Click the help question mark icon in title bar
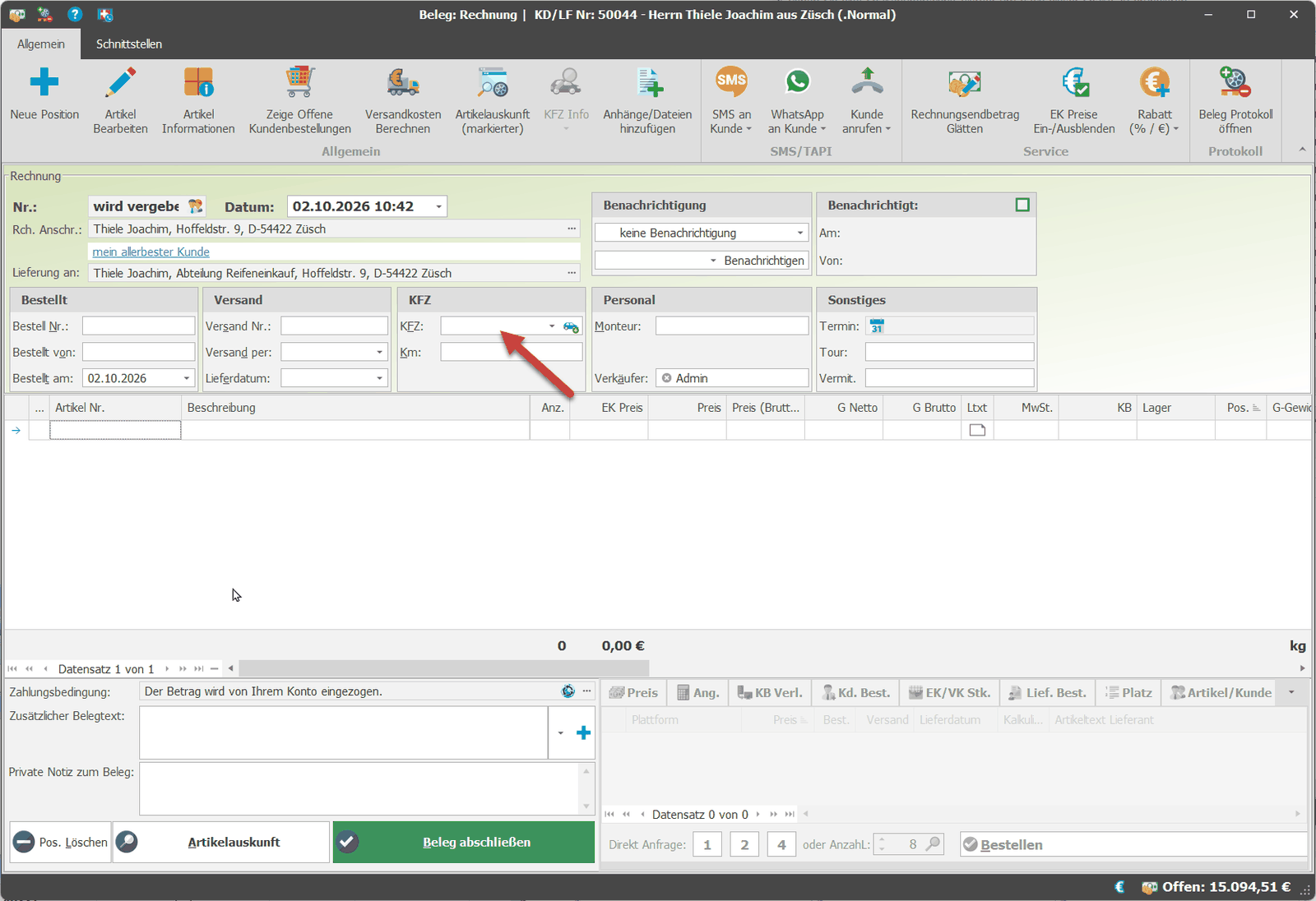This screenshot has height=901, width=1316. click(75, 14)
